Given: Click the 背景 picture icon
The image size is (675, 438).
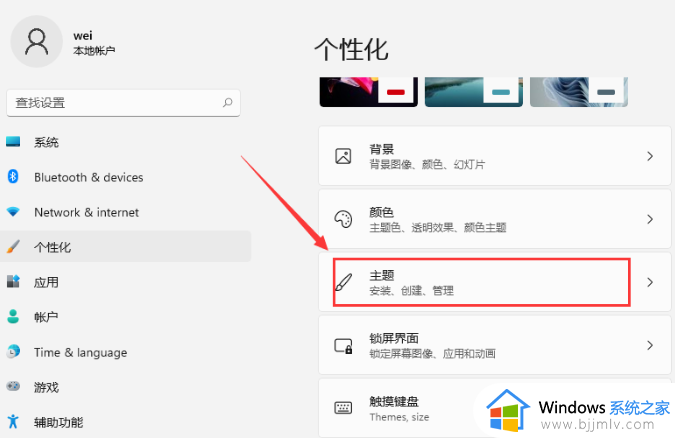Looking at the screenshot, I should tap(343, 156).
